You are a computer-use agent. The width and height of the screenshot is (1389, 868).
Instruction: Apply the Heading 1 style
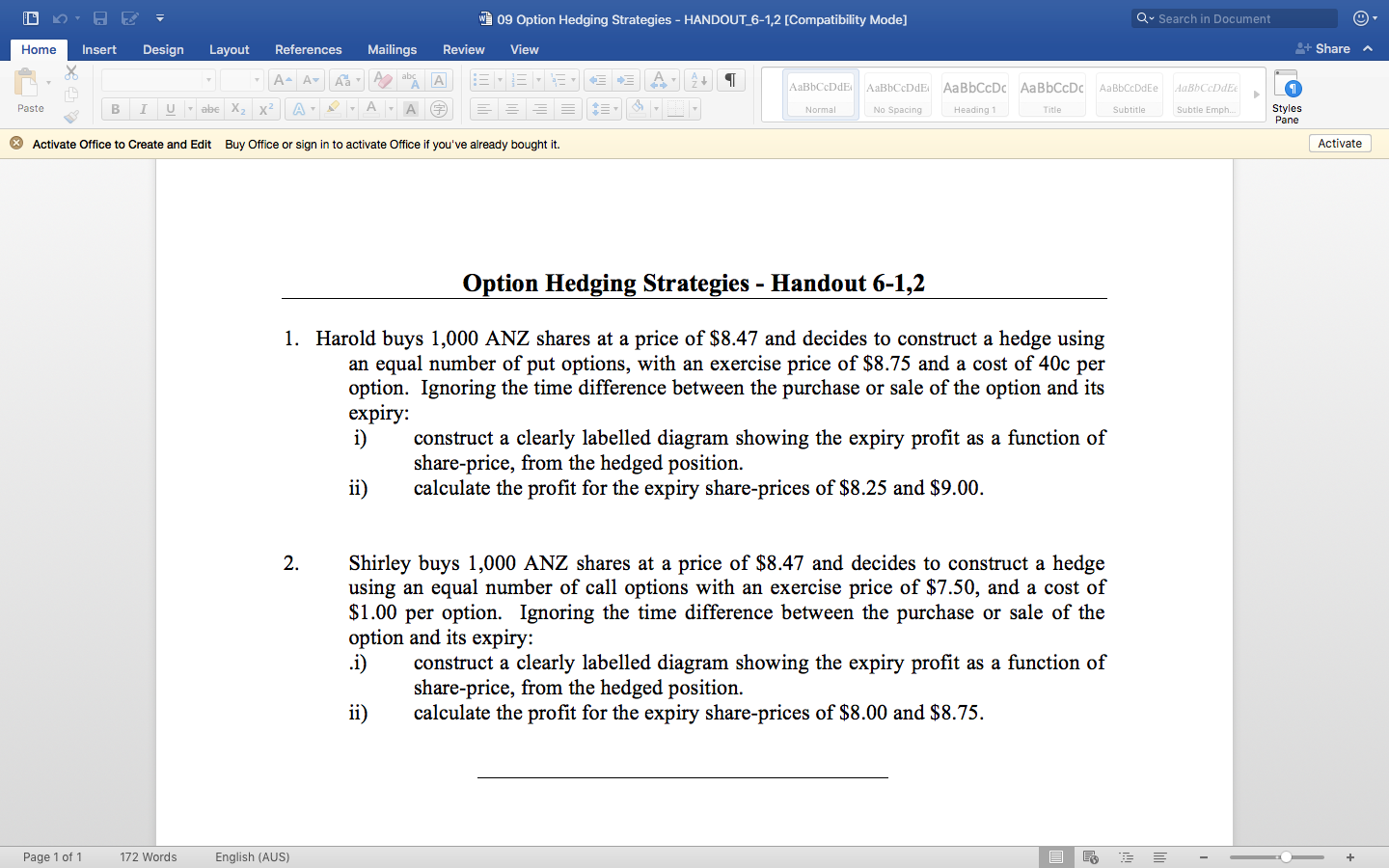point(974,95)
